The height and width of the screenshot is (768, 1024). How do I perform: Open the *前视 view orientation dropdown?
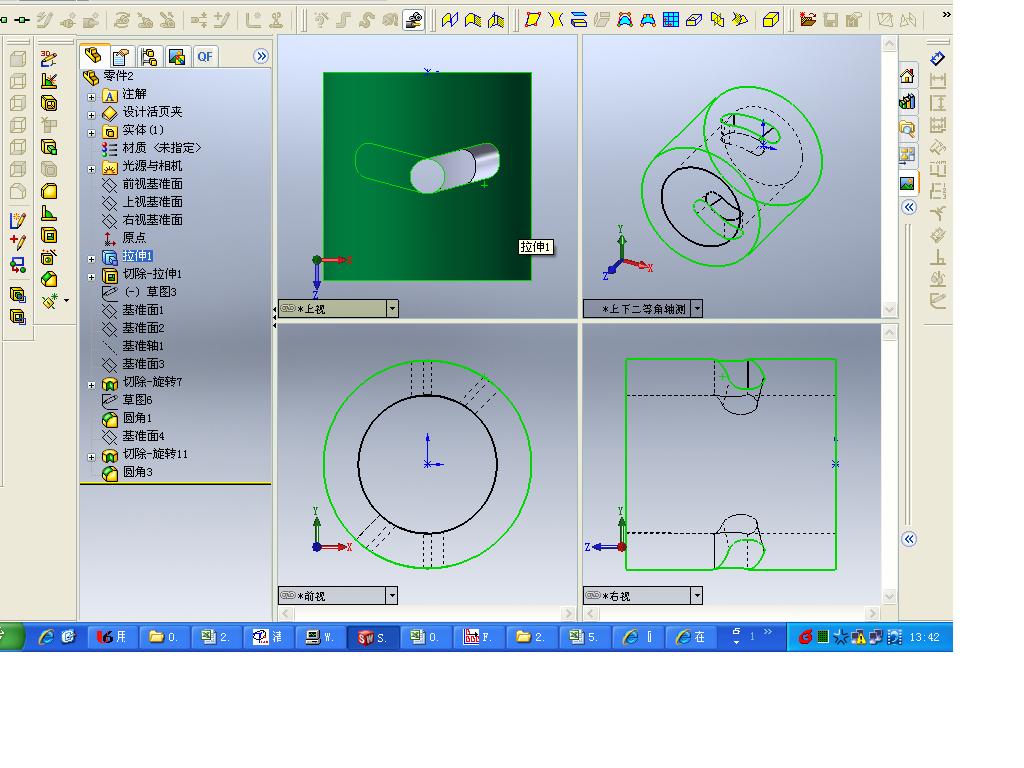(392, 595)
